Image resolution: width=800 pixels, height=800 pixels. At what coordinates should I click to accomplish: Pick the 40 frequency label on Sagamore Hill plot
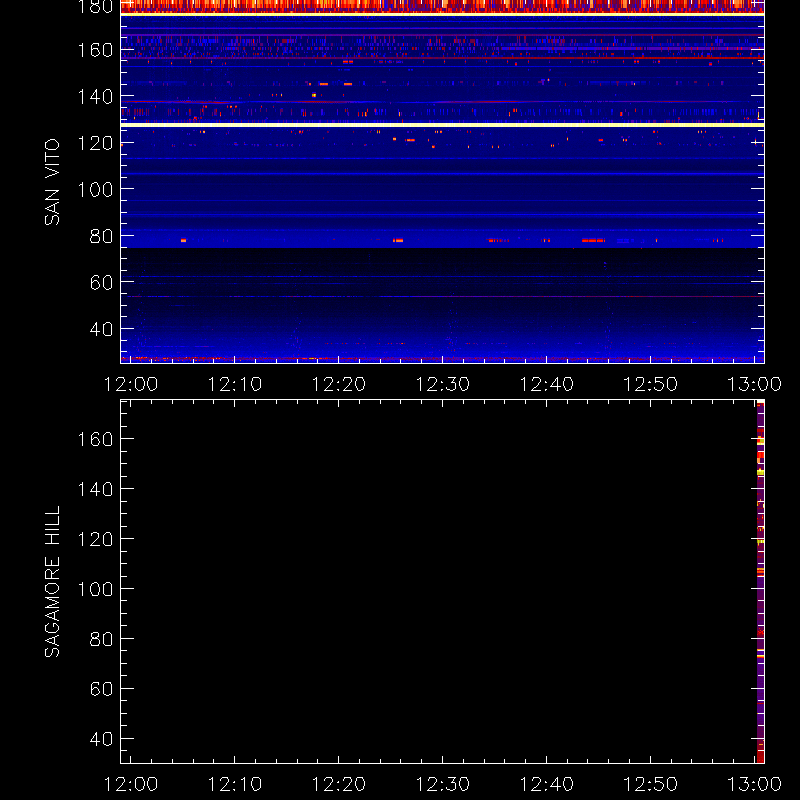pos(101,739)
